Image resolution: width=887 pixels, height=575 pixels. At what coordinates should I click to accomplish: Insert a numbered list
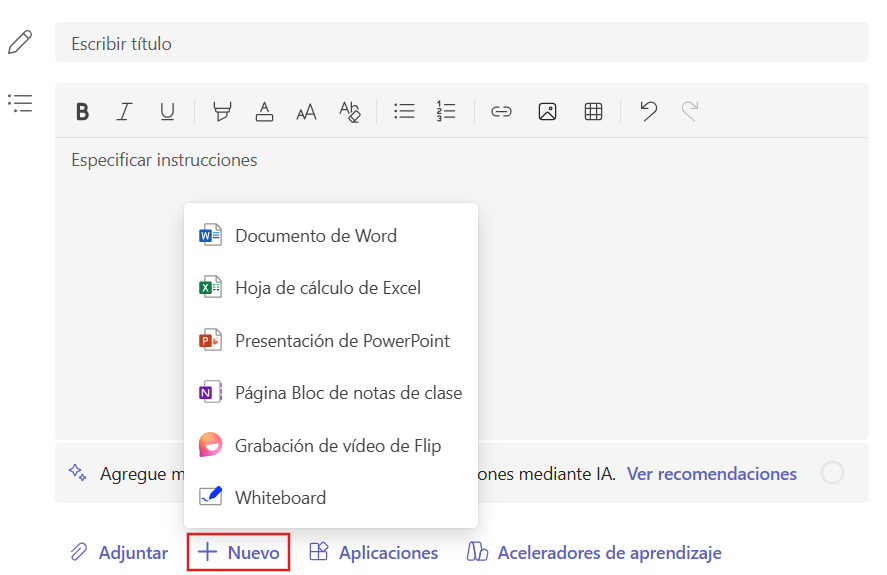446,111
